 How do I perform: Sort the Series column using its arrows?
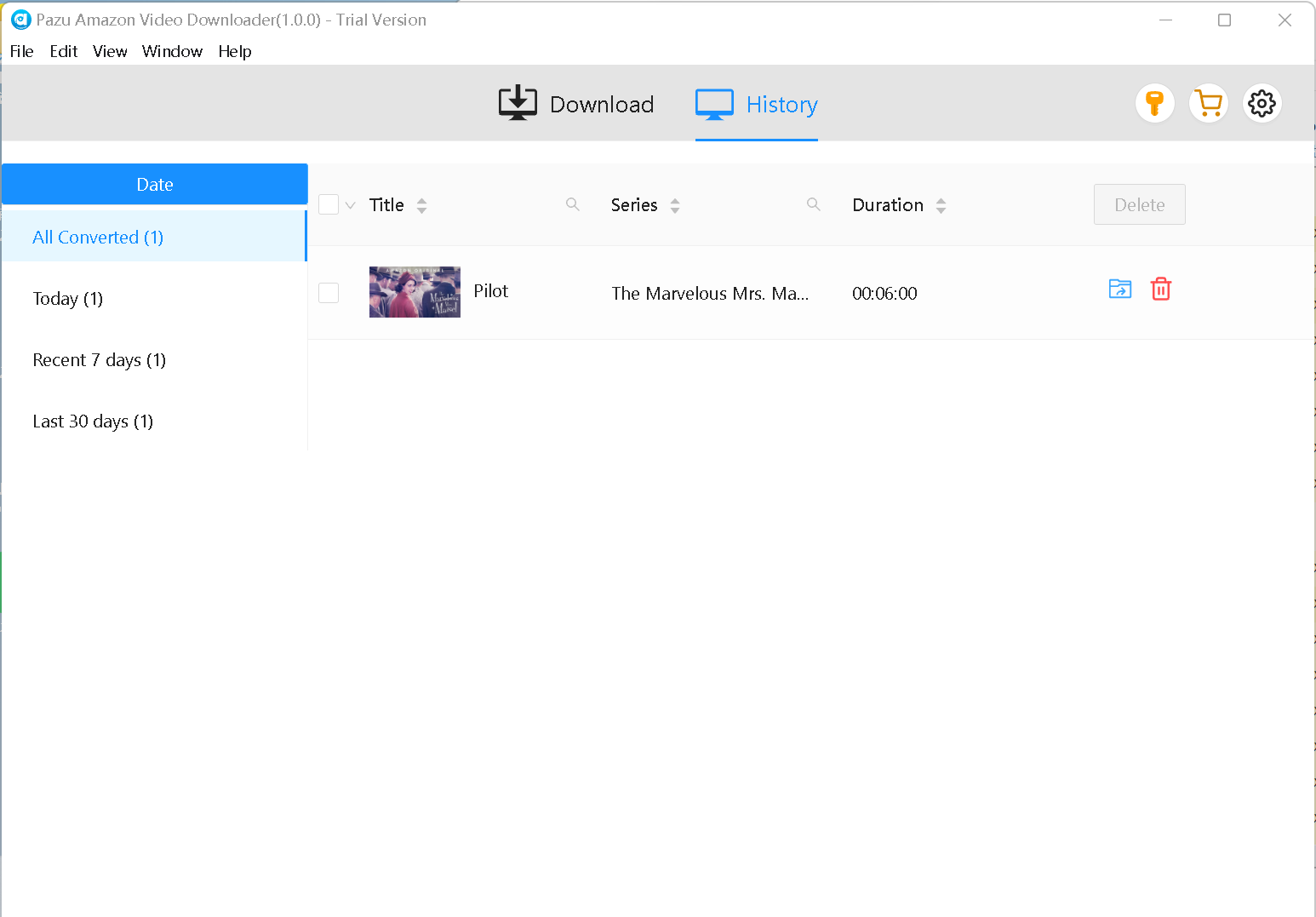point(675,204)
